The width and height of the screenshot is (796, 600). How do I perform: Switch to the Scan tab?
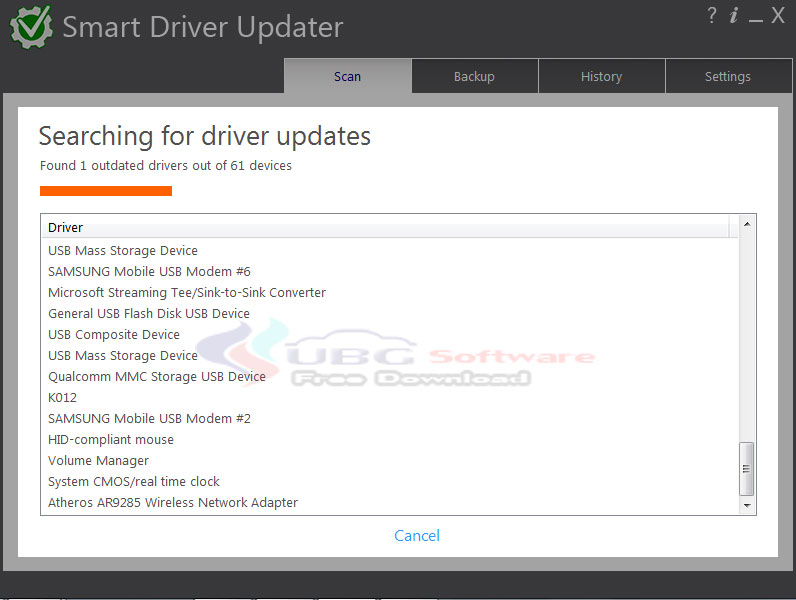click(348, 76)
